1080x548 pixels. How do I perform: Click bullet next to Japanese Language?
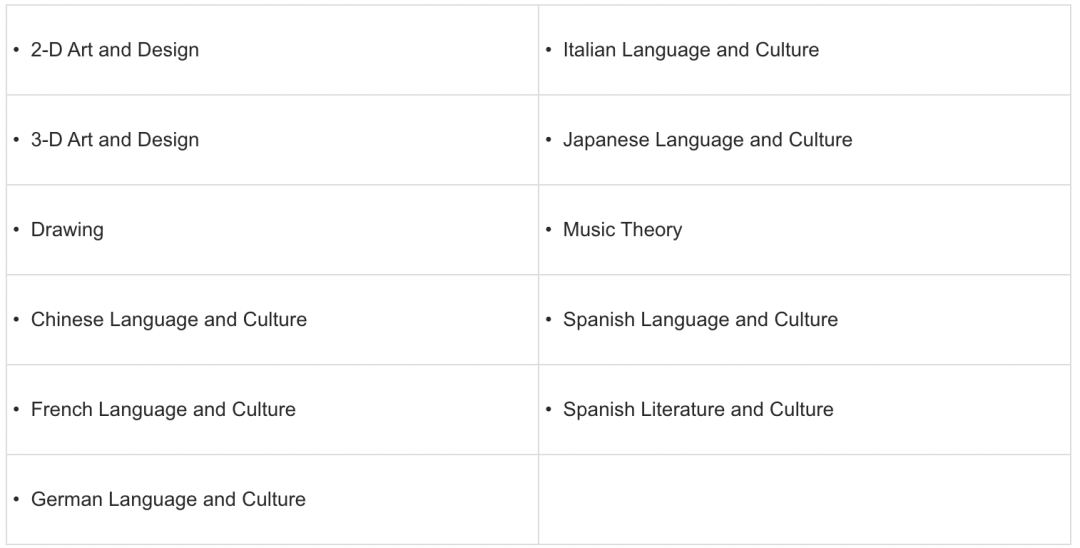549,139
